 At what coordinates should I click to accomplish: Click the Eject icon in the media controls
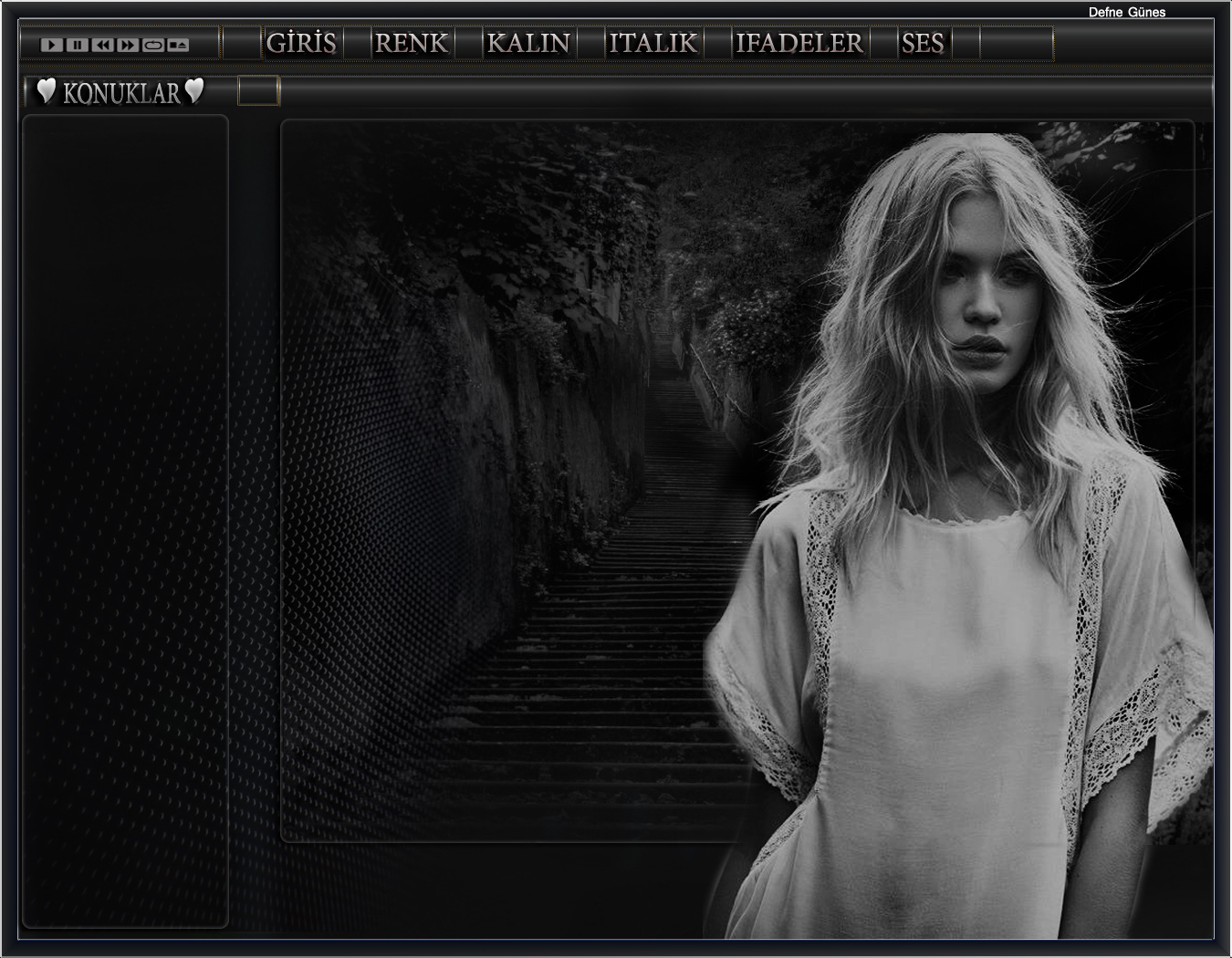point(178,45)
